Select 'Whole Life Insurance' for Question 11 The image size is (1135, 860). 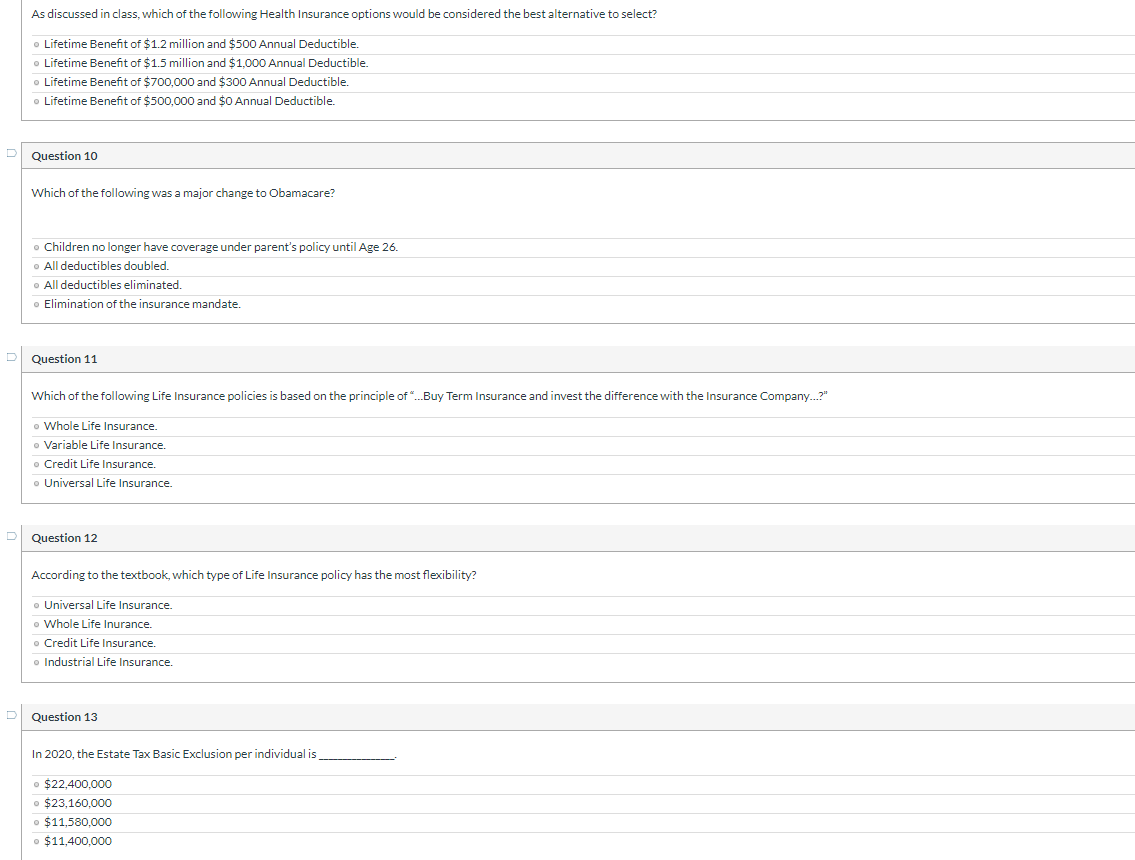[x=34, y=426]
